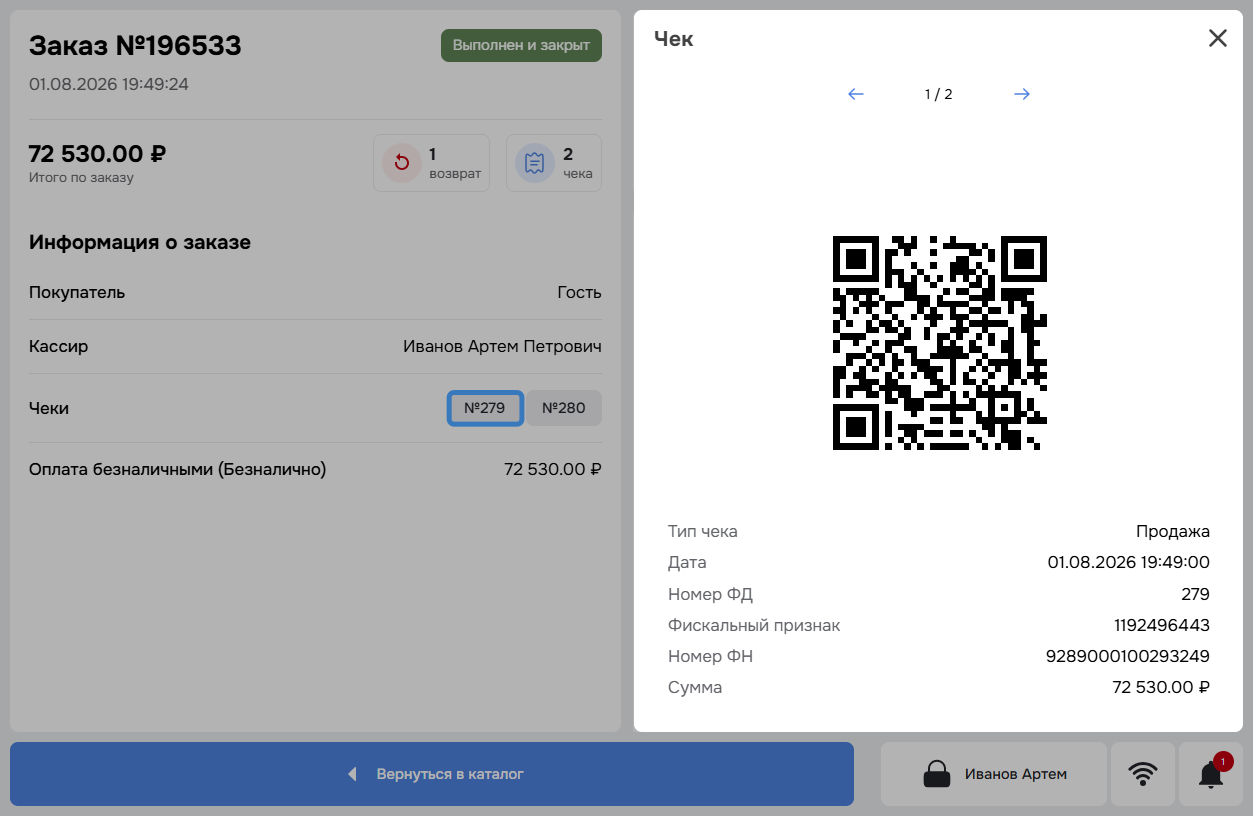Click fiscal sign value 1192496443
The height and width of the screenshot is (816, 1253).
click(x=1162, y=625)
